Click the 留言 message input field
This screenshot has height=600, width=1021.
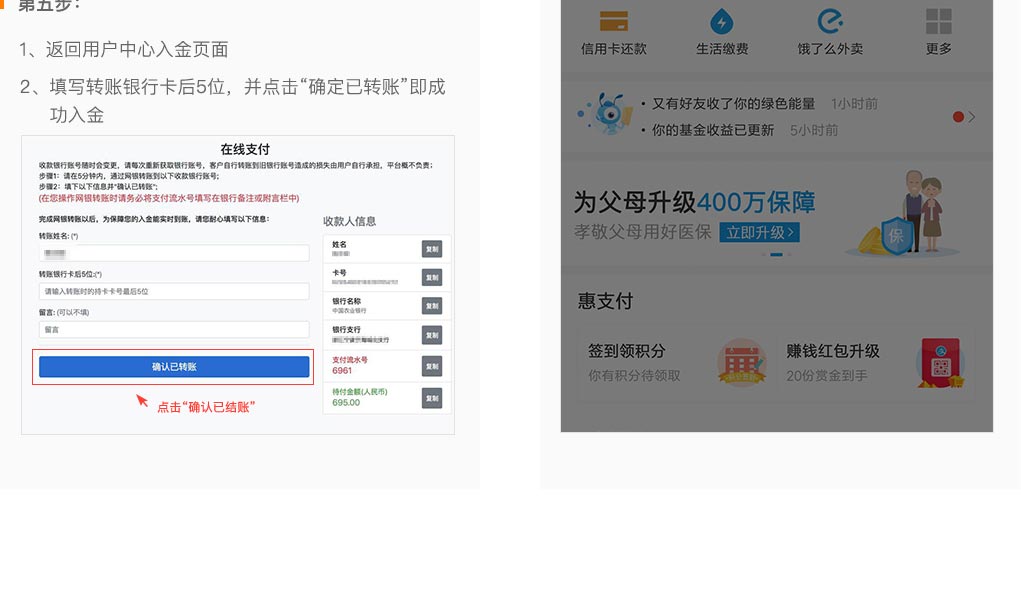tap(174, 329)
